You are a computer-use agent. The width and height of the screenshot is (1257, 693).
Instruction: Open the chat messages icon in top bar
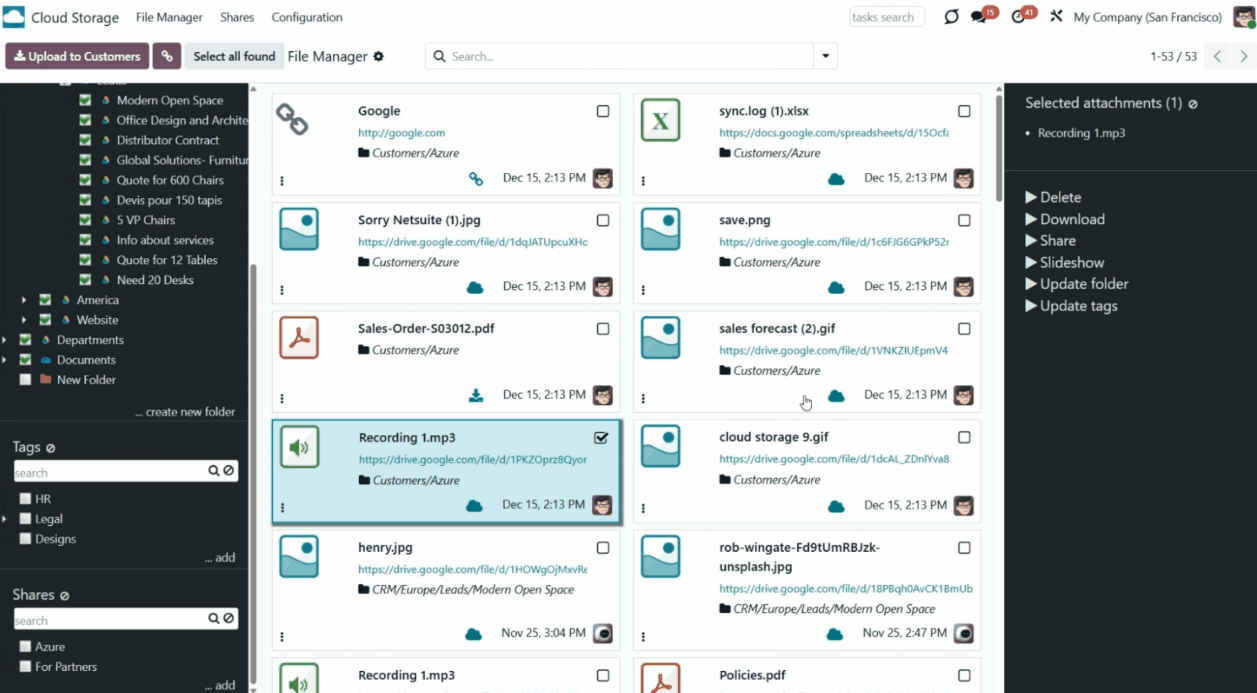pyautogui.click(x=979, y=17)
